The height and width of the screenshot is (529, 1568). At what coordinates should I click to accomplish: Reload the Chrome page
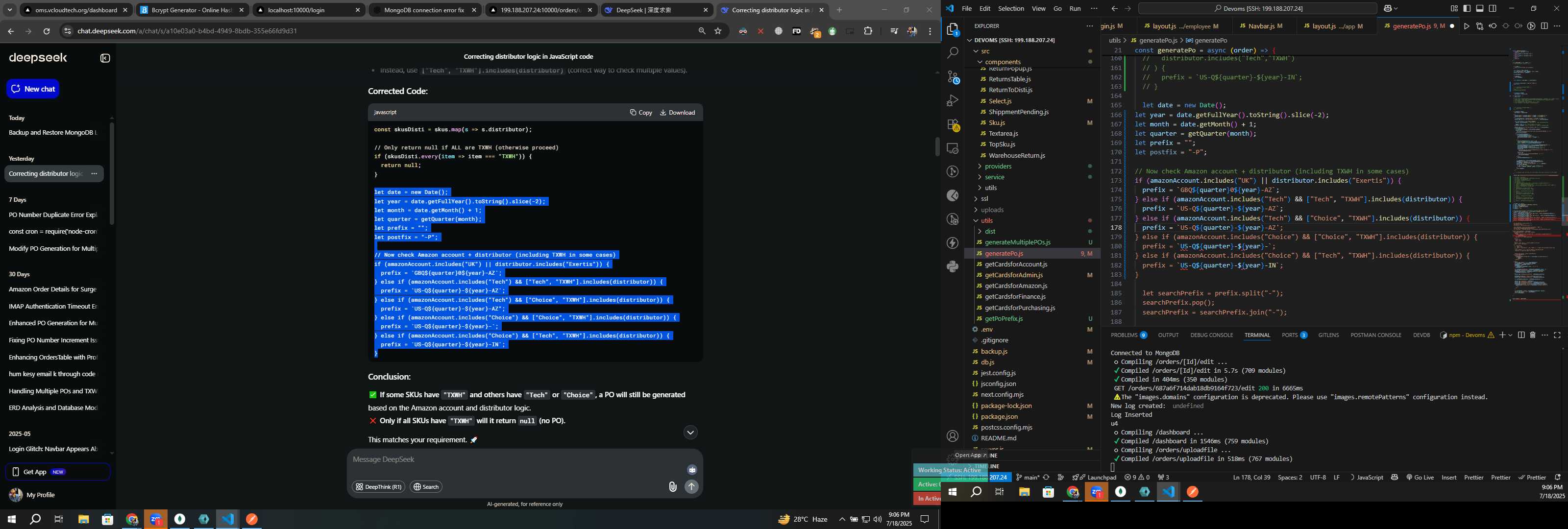(x=46, y=31)
